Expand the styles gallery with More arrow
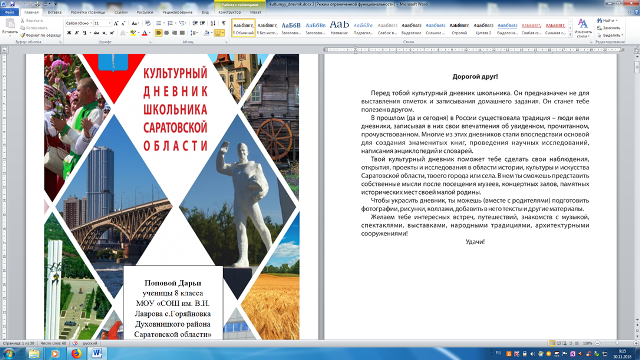Image resolution: width=640 pixels, height=360 pixels. point(570,35)
